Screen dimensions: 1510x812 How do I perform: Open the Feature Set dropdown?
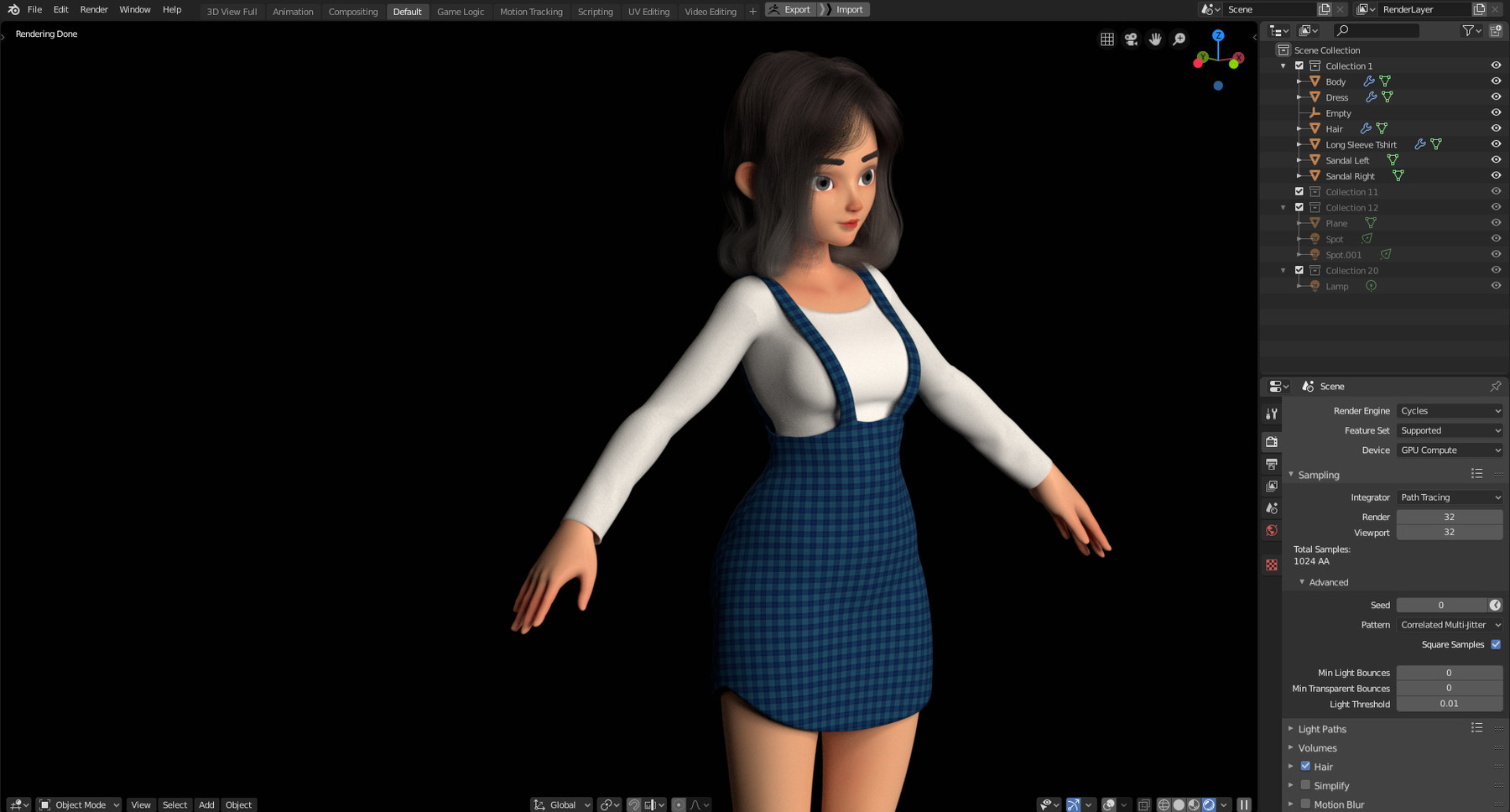pos(1450,430)
